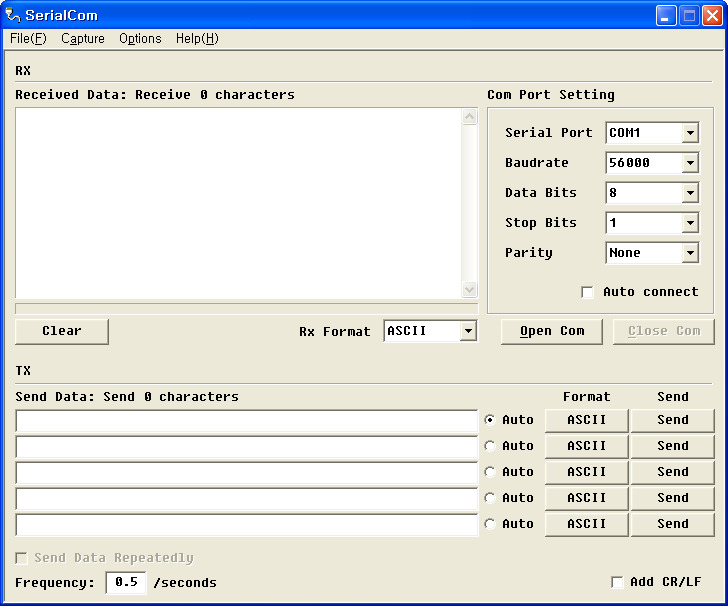Enable the Add CR/LF checkbox
728x606 pixels.
(617, 582)
